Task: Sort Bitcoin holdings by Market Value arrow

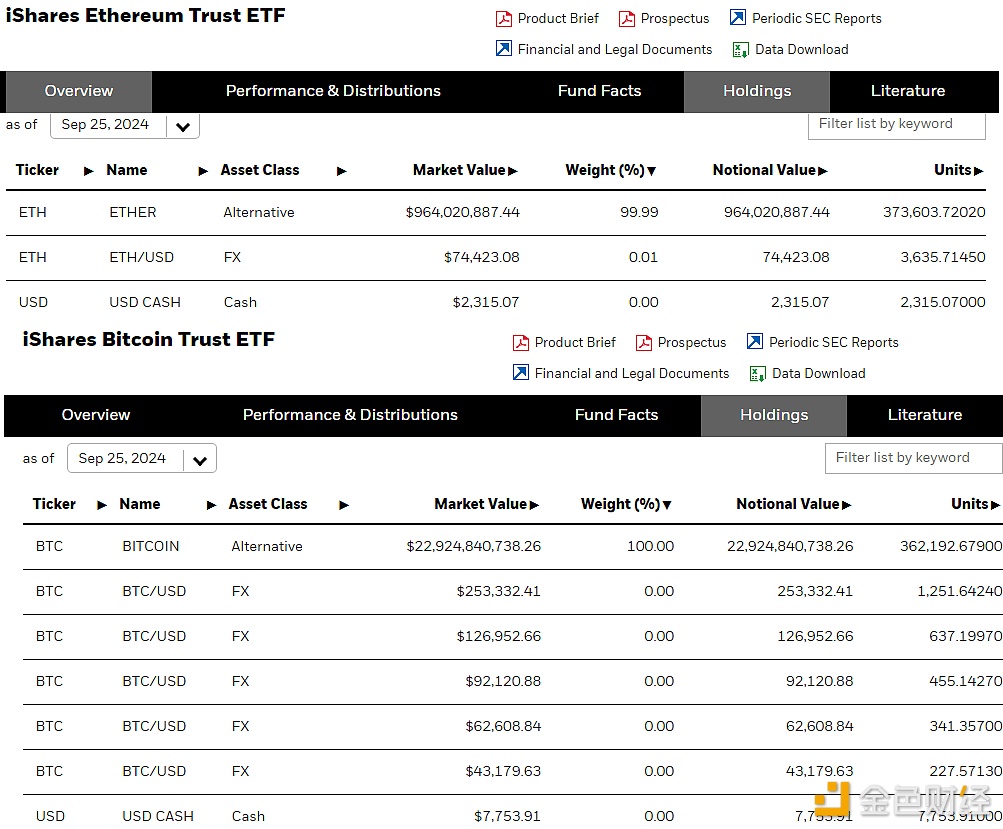Action: point(534,505)
